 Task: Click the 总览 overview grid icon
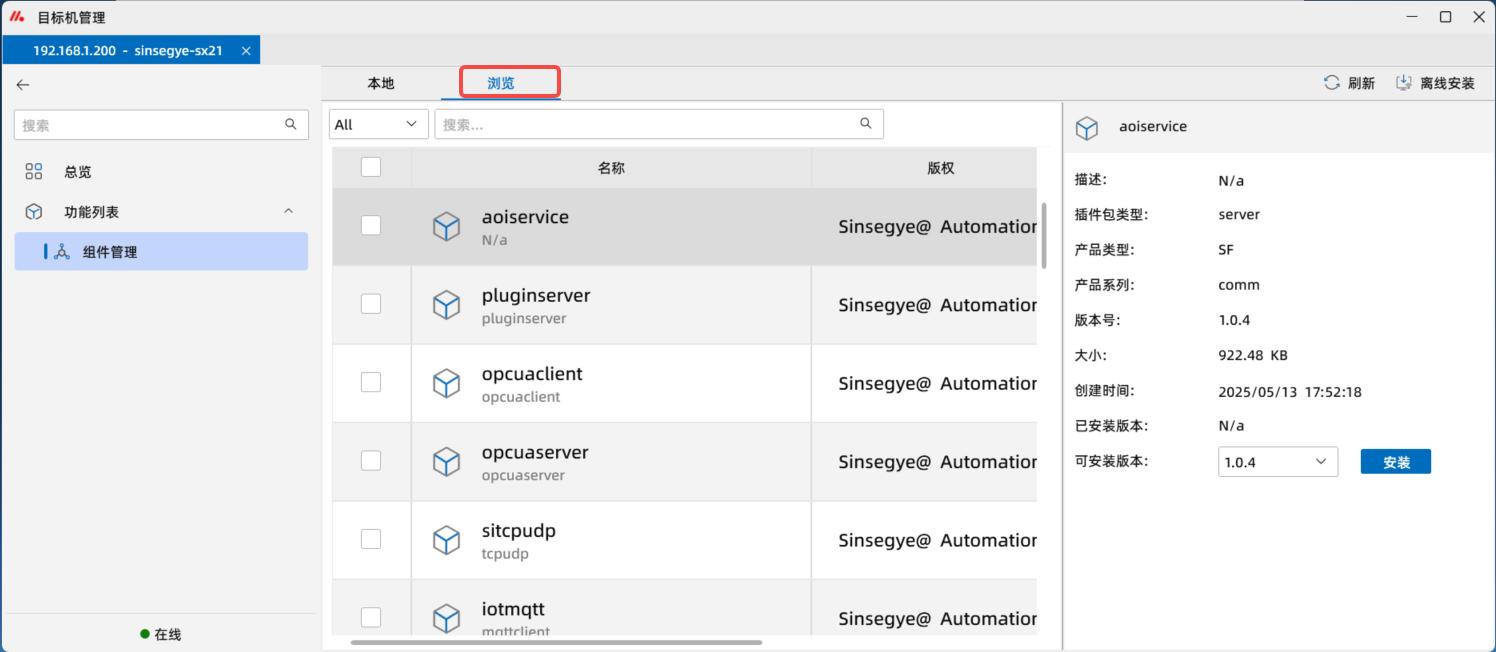click(34, 172)
